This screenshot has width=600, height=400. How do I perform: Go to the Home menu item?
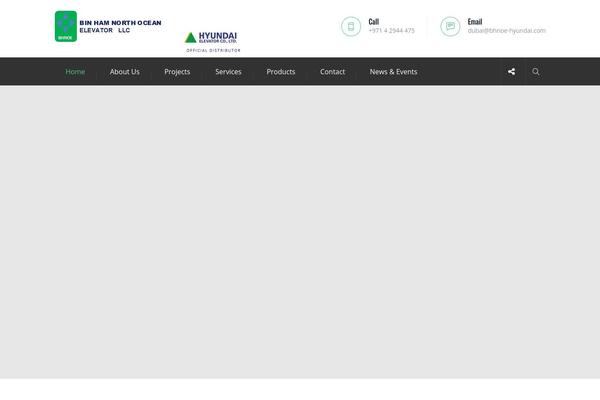(x=75, y=72)
